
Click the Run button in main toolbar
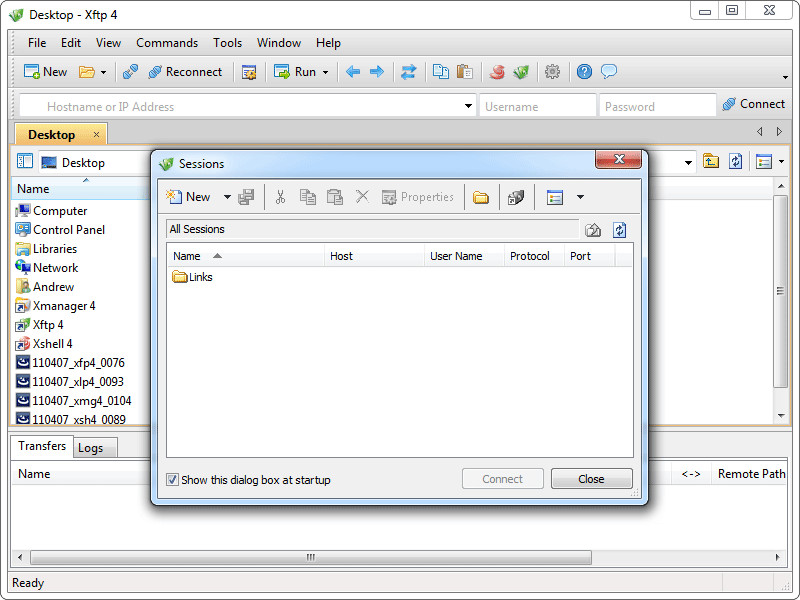pos(295,72)
